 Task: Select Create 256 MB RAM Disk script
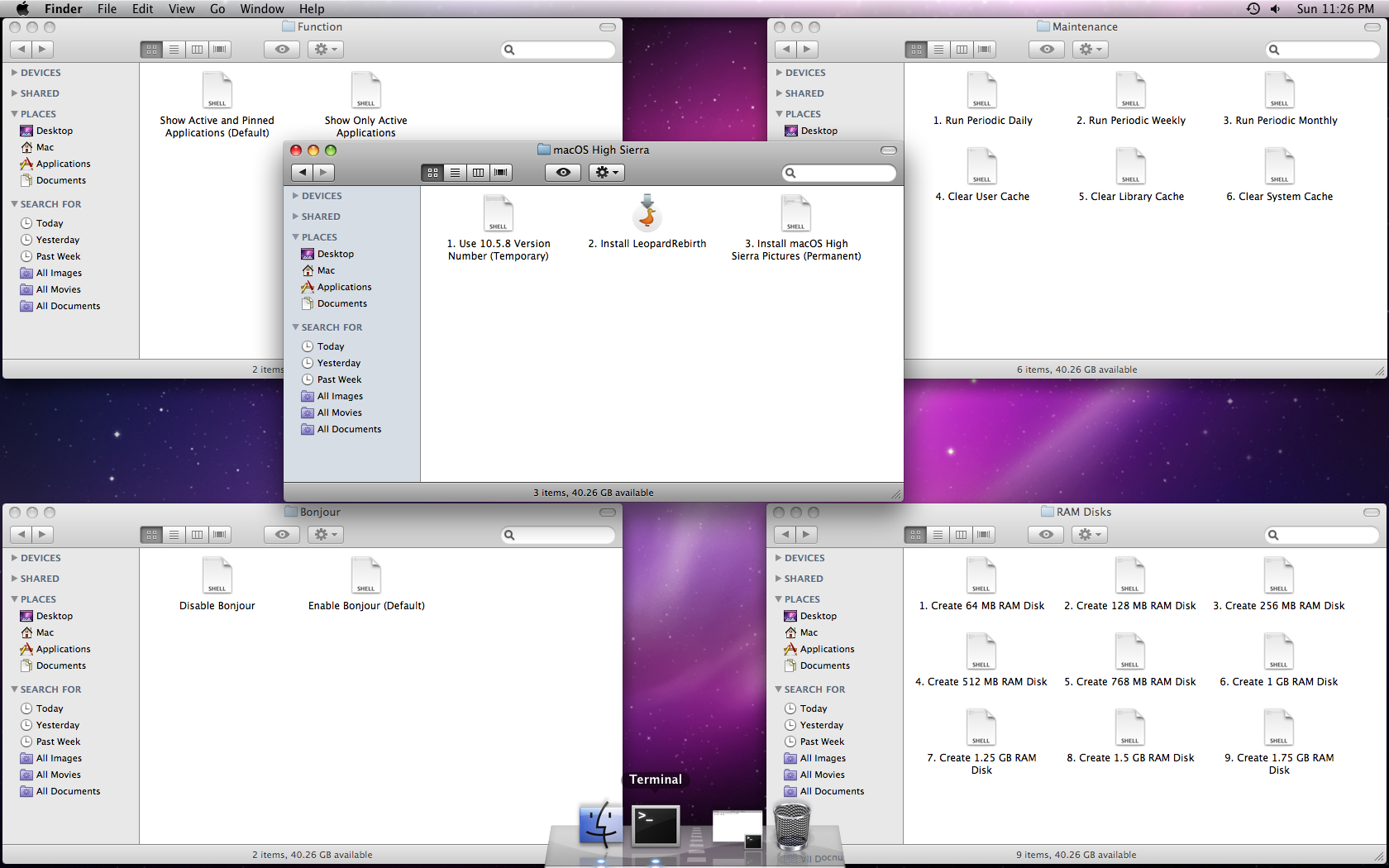(1279, 575)
